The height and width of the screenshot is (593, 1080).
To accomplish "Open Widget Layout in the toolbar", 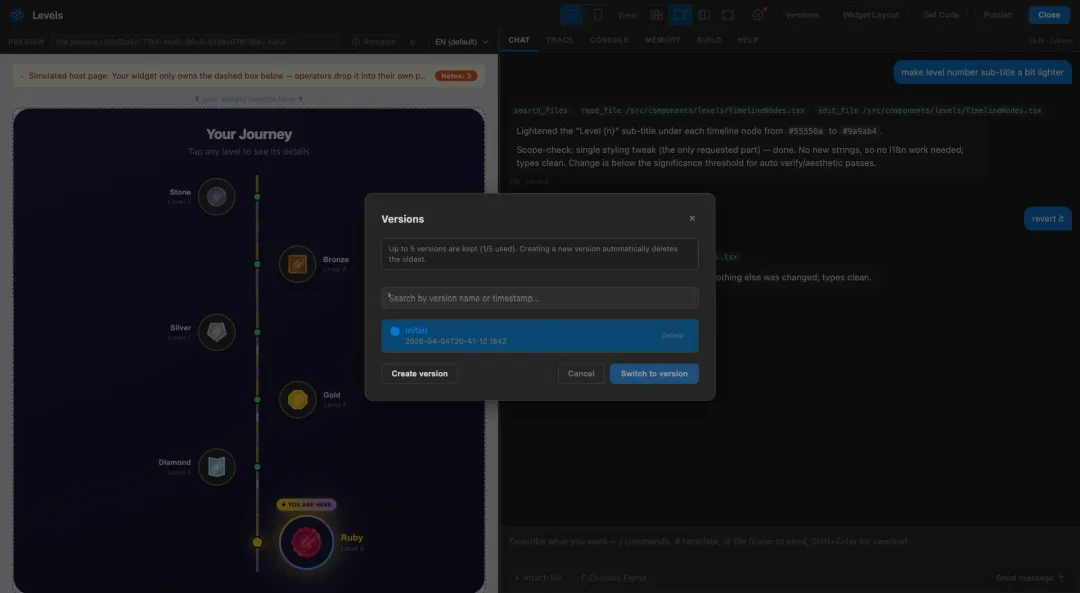I will point(871,14).
